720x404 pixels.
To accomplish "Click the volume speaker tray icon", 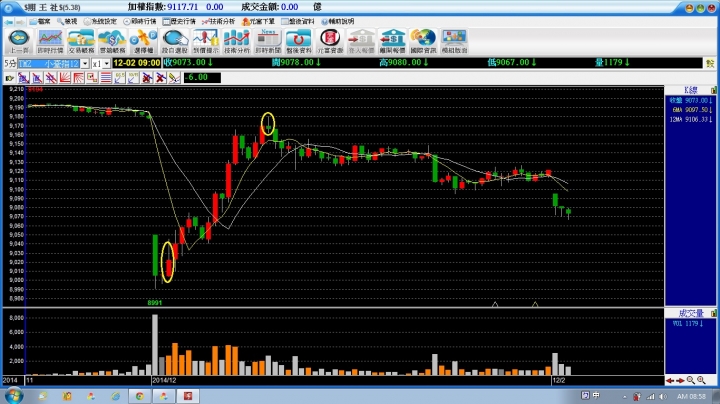I will point(663,396).
